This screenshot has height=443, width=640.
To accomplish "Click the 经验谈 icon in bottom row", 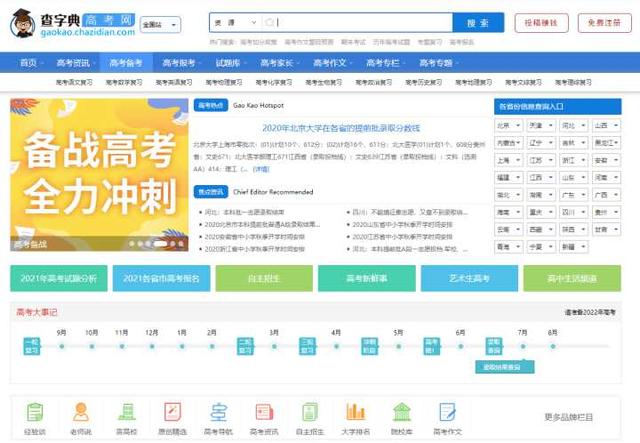I will 36,415.
